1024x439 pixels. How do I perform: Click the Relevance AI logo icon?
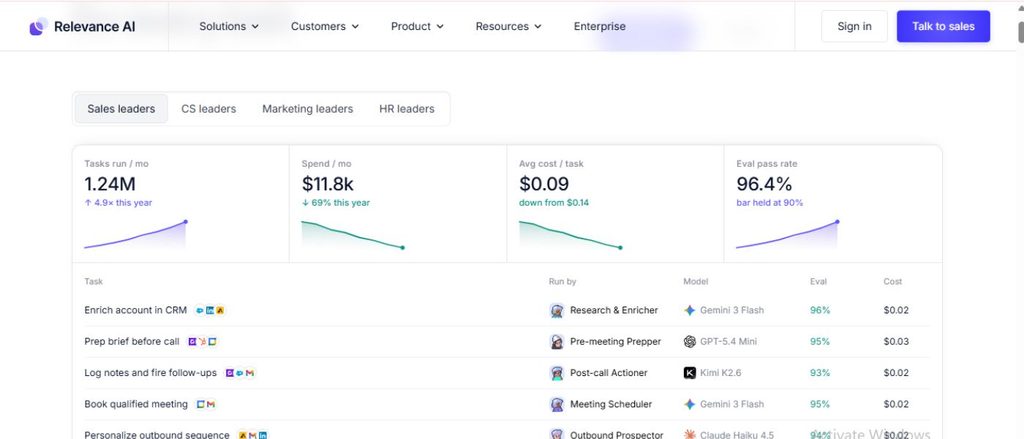click(x=39, y=26)
